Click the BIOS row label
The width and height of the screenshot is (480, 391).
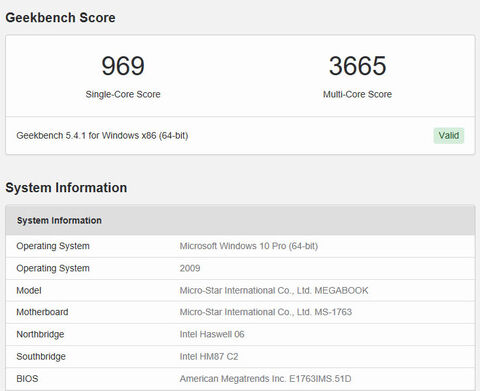(x=27, y=379)
